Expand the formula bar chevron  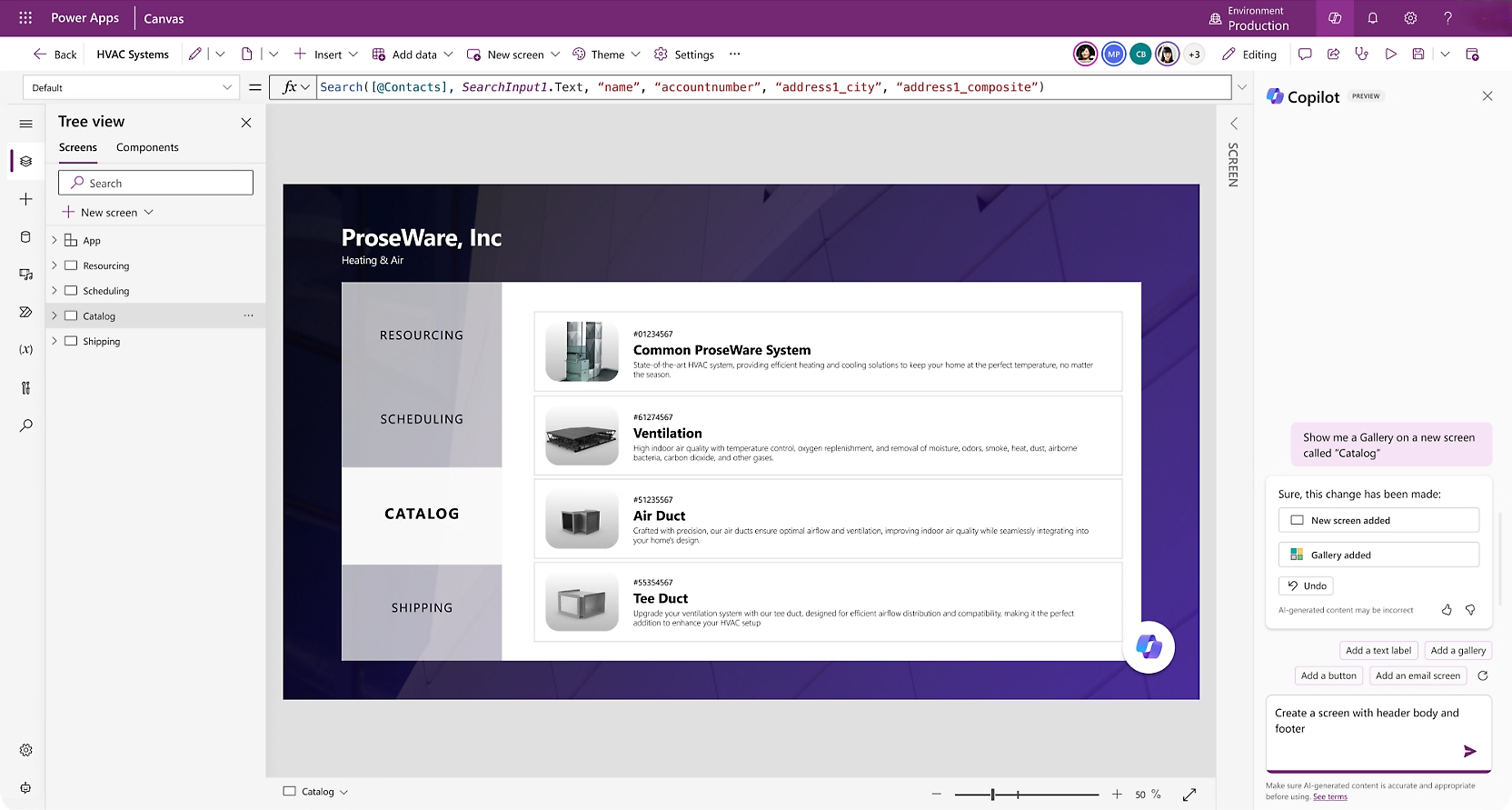[x=1242, y=87]
